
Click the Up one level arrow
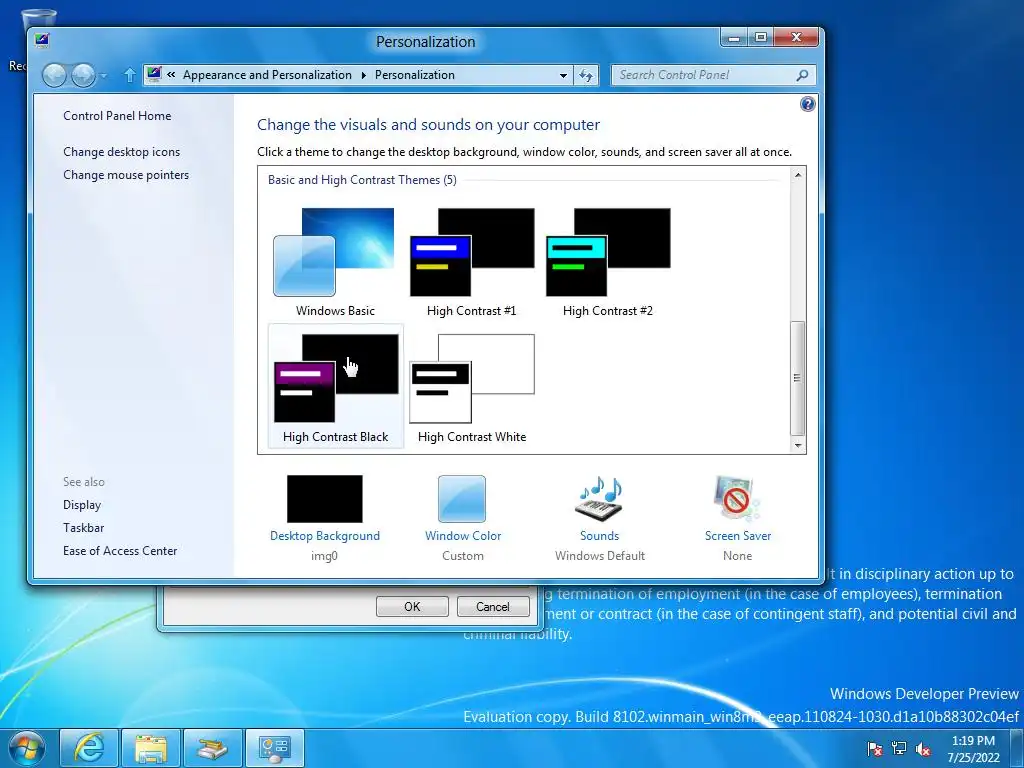click(x=129, y=75)
